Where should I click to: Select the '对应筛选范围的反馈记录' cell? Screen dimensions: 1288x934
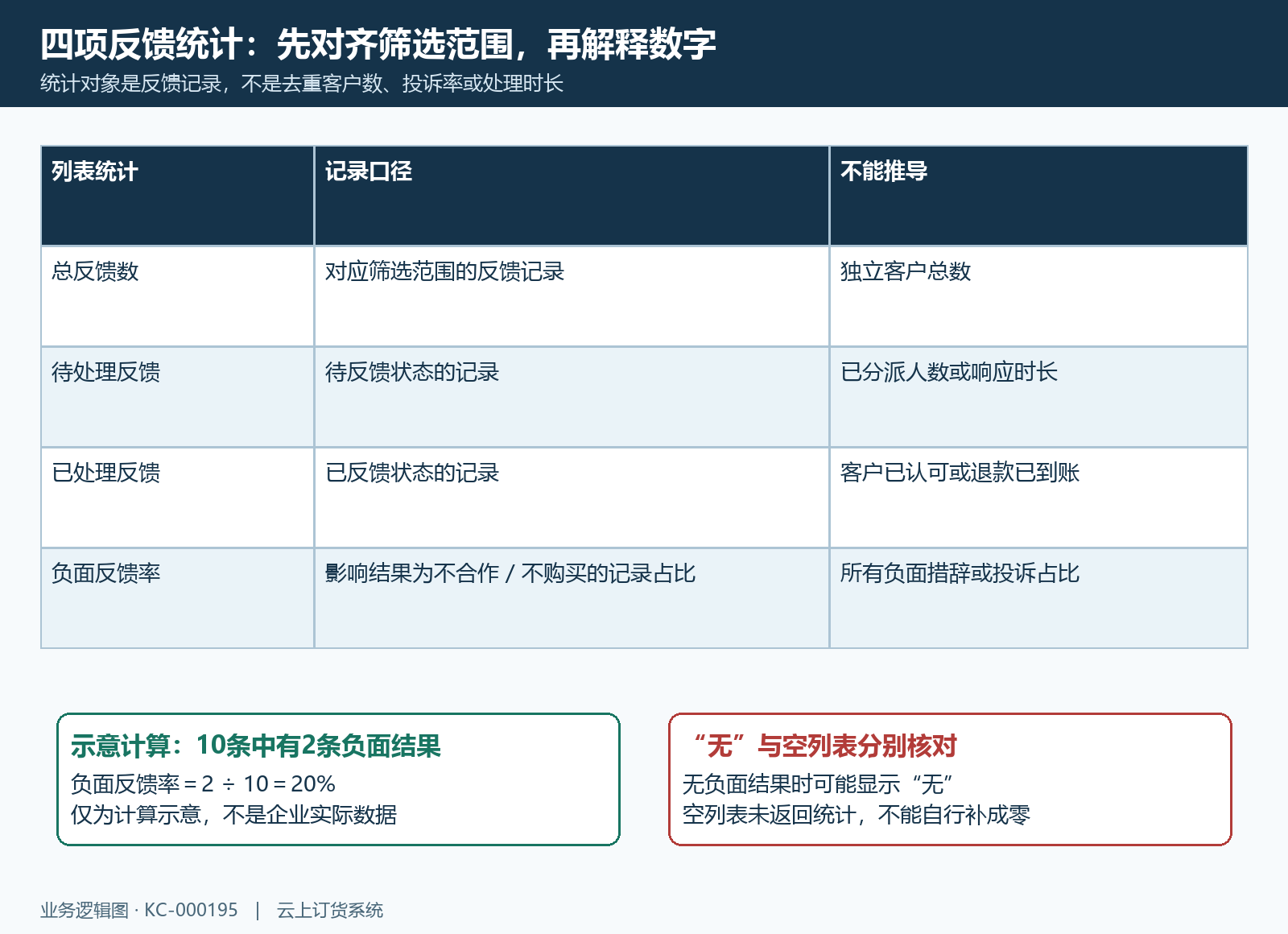click(572, 296)
